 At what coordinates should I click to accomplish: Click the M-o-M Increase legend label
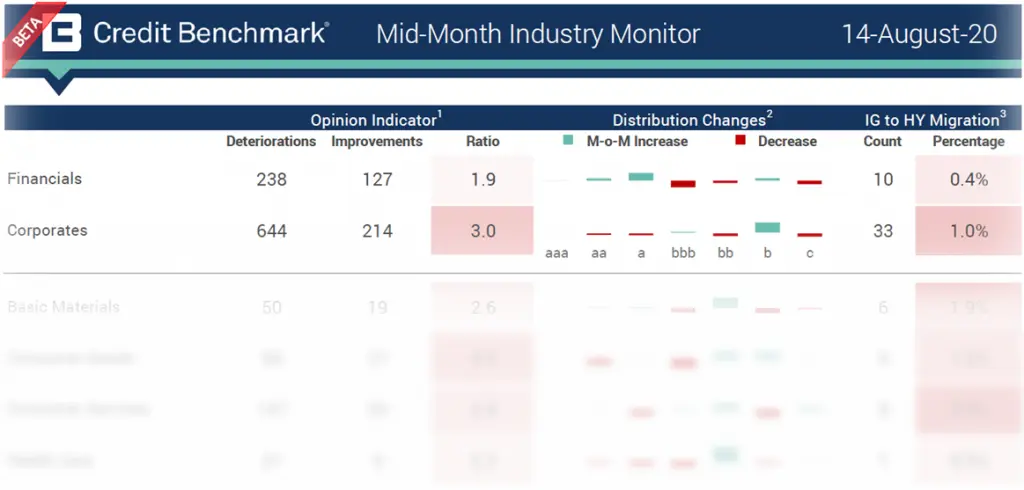[637, 141]
